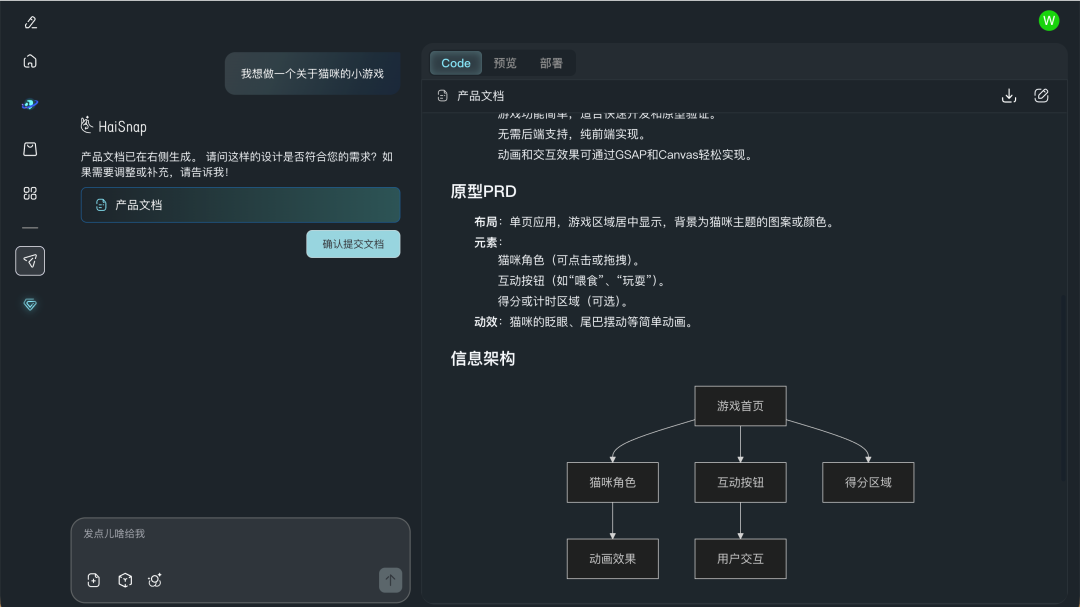The width and height of the screenshot is (1080, 607).
Task: Click the line starting with 布局
Action: click(656, 222)
